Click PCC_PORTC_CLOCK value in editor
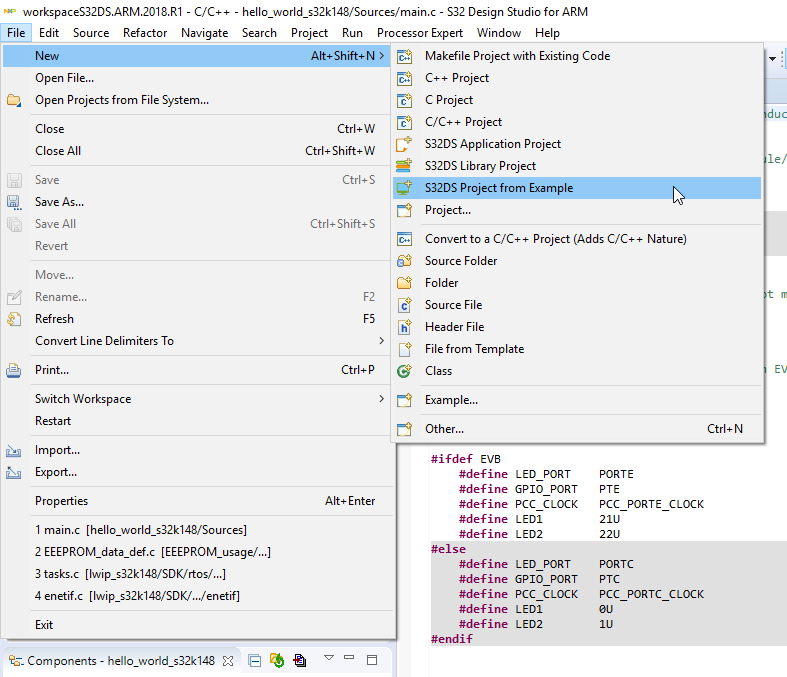This screenshot has height=677, width=787. tap(651, 594)
